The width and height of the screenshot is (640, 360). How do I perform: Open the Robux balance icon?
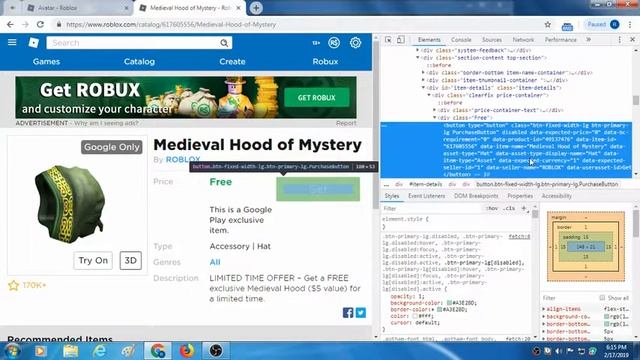click(334, 42)
